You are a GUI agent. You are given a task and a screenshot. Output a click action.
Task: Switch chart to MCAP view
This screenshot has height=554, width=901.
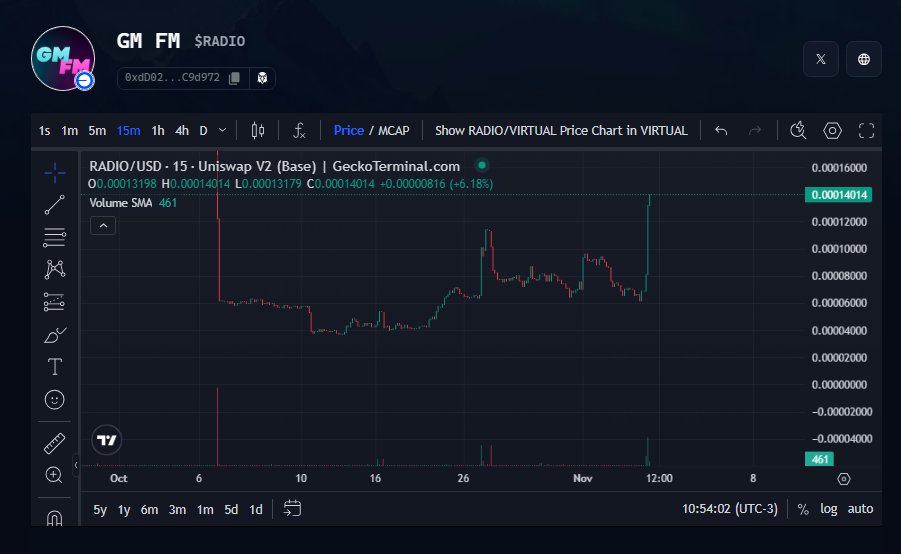pyautogui.click(x=394, y=131)
